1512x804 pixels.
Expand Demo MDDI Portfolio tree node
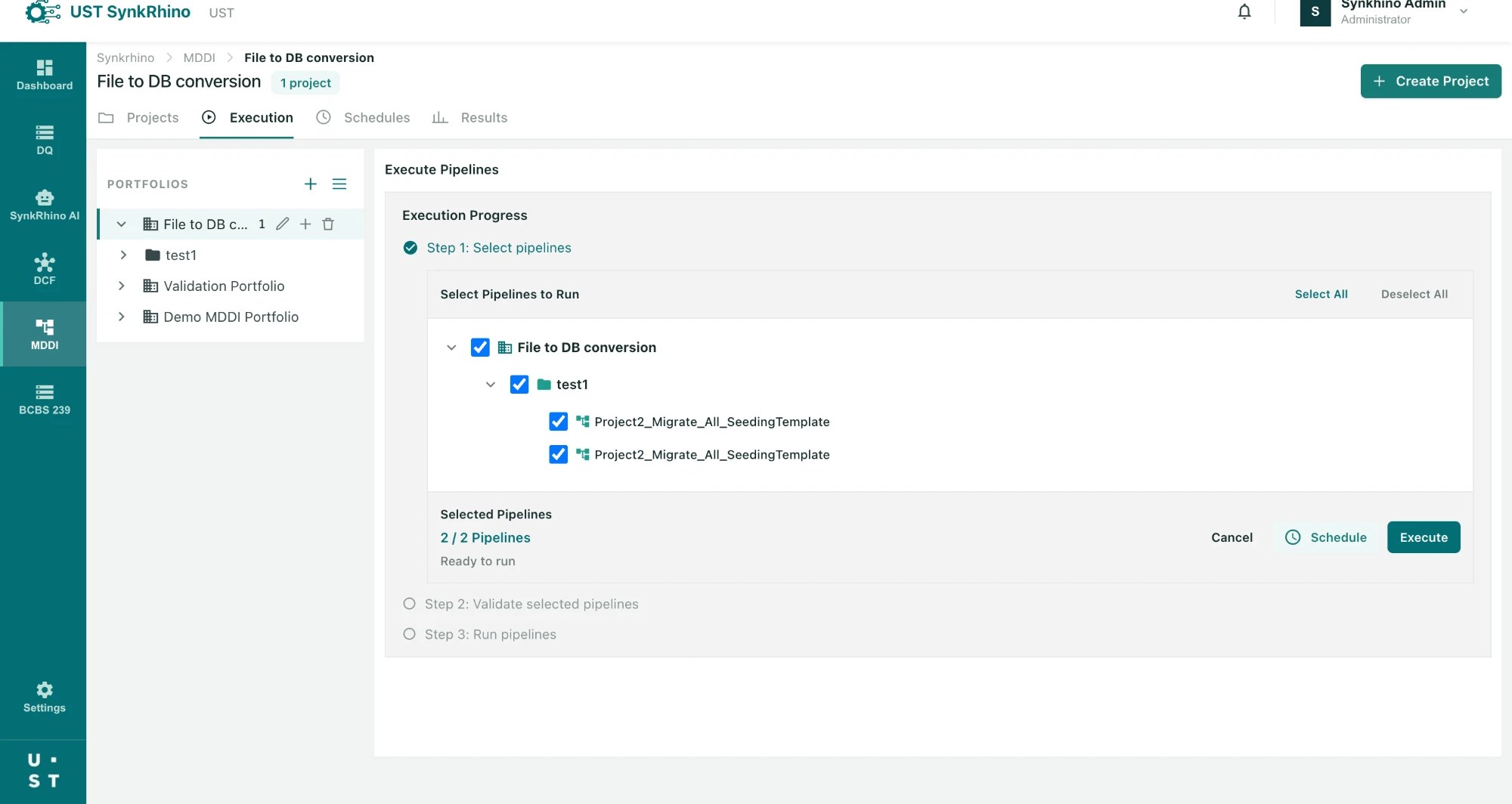click(121, 317)
